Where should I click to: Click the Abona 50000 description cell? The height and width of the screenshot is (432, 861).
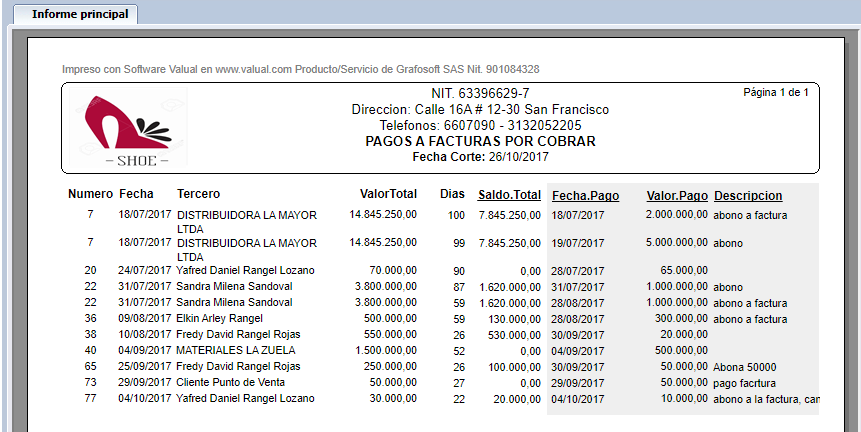(x=744, y=367)
